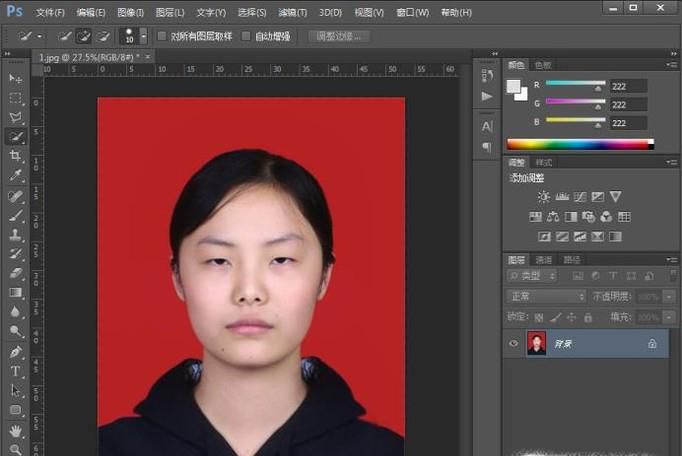Screen dimensions: 682x456
Task: Select the Eyedropper tool
Action: [x=16, y=176]
